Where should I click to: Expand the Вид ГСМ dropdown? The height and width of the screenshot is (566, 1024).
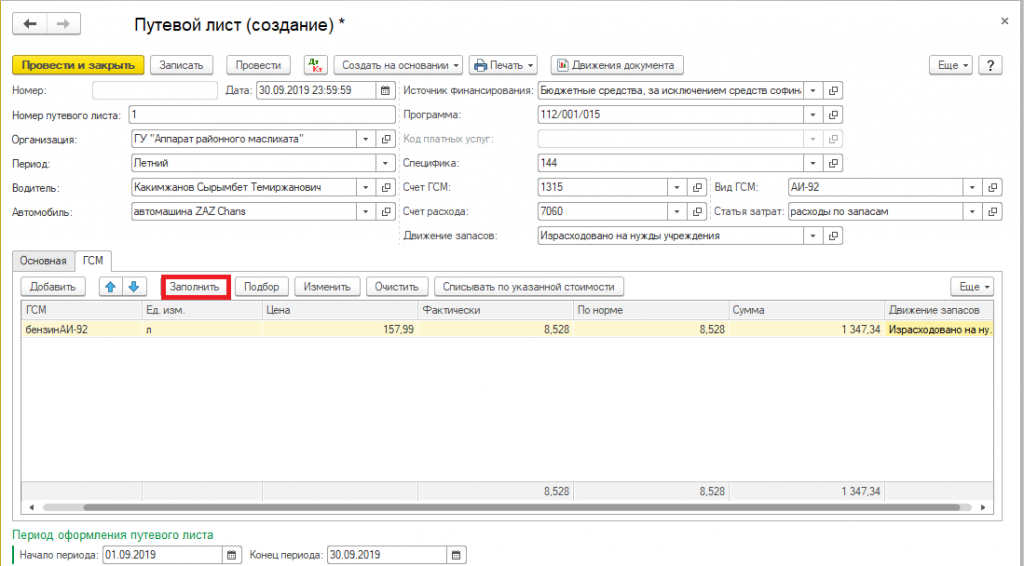[x=971, y=187]
